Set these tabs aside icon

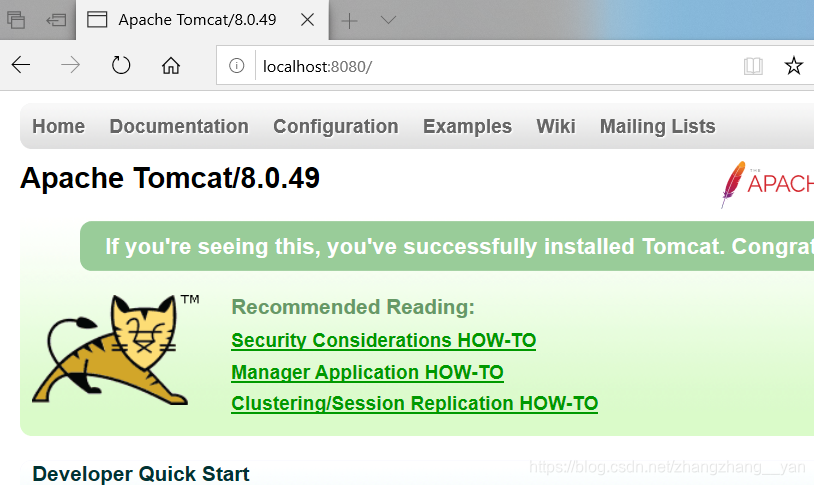(x=56, y=20)
